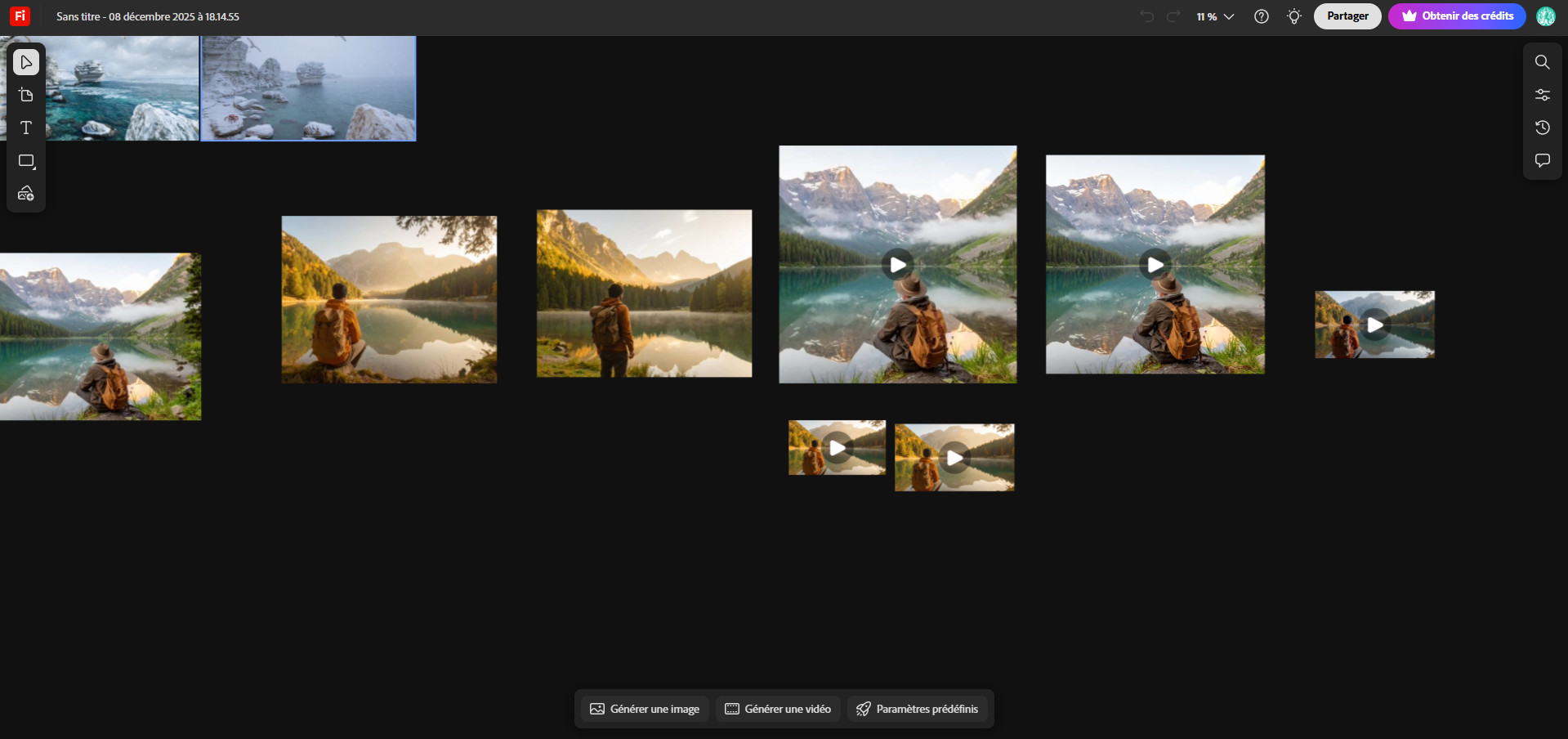Click the lightbulb icon in top bar
The image size is (1568, 739).
click(x=1293, y=16)
